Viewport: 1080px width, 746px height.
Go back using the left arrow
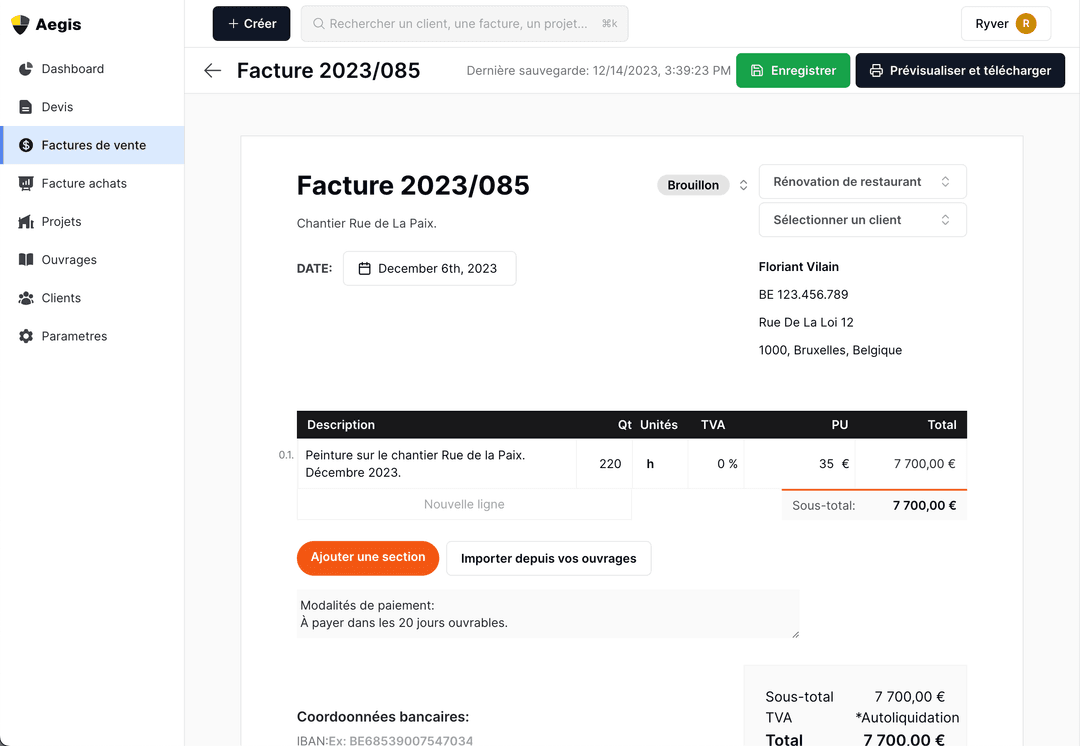point(212,70)
